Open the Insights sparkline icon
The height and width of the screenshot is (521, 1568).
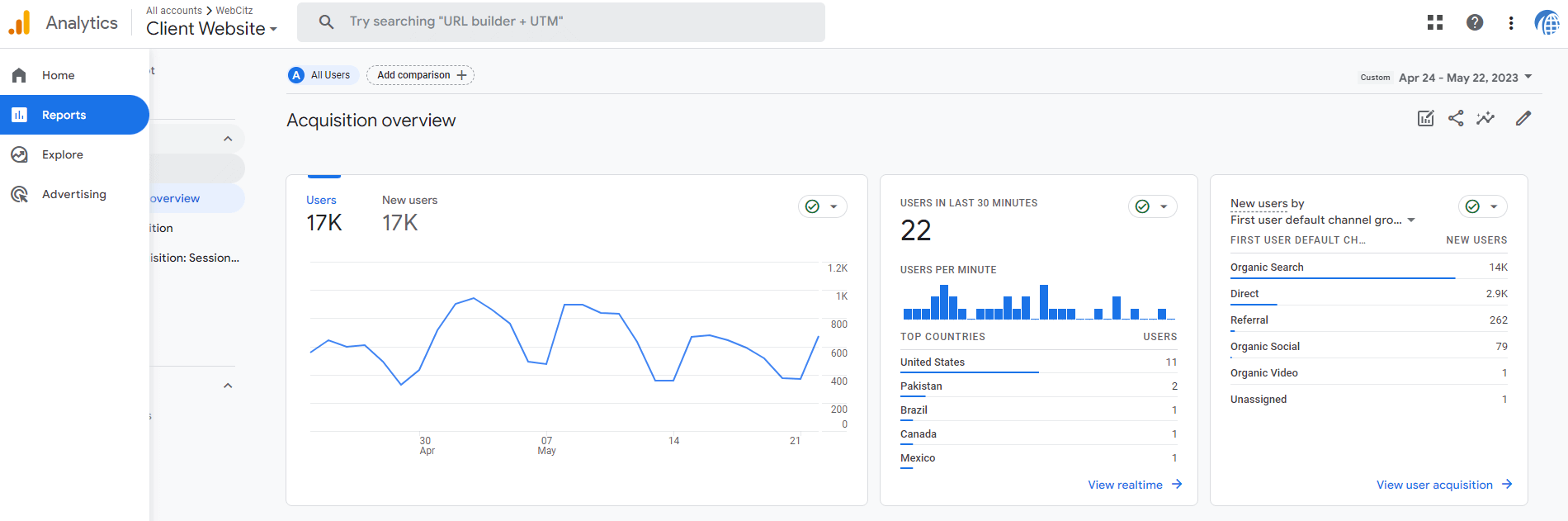[1485, 118]
